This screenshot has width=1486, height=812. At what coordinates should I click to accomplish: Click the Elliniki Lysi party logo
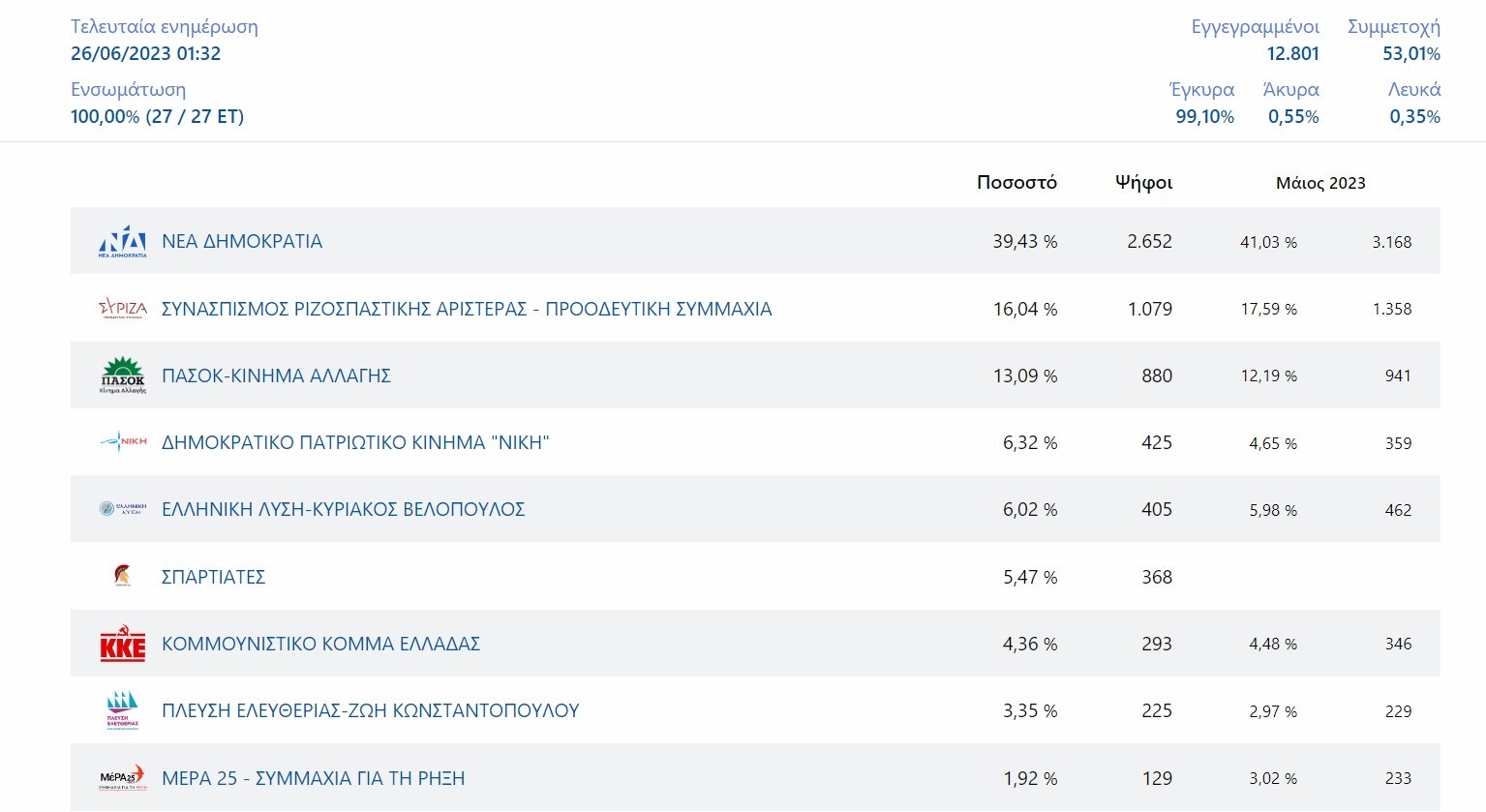click(x=123, y=509)
